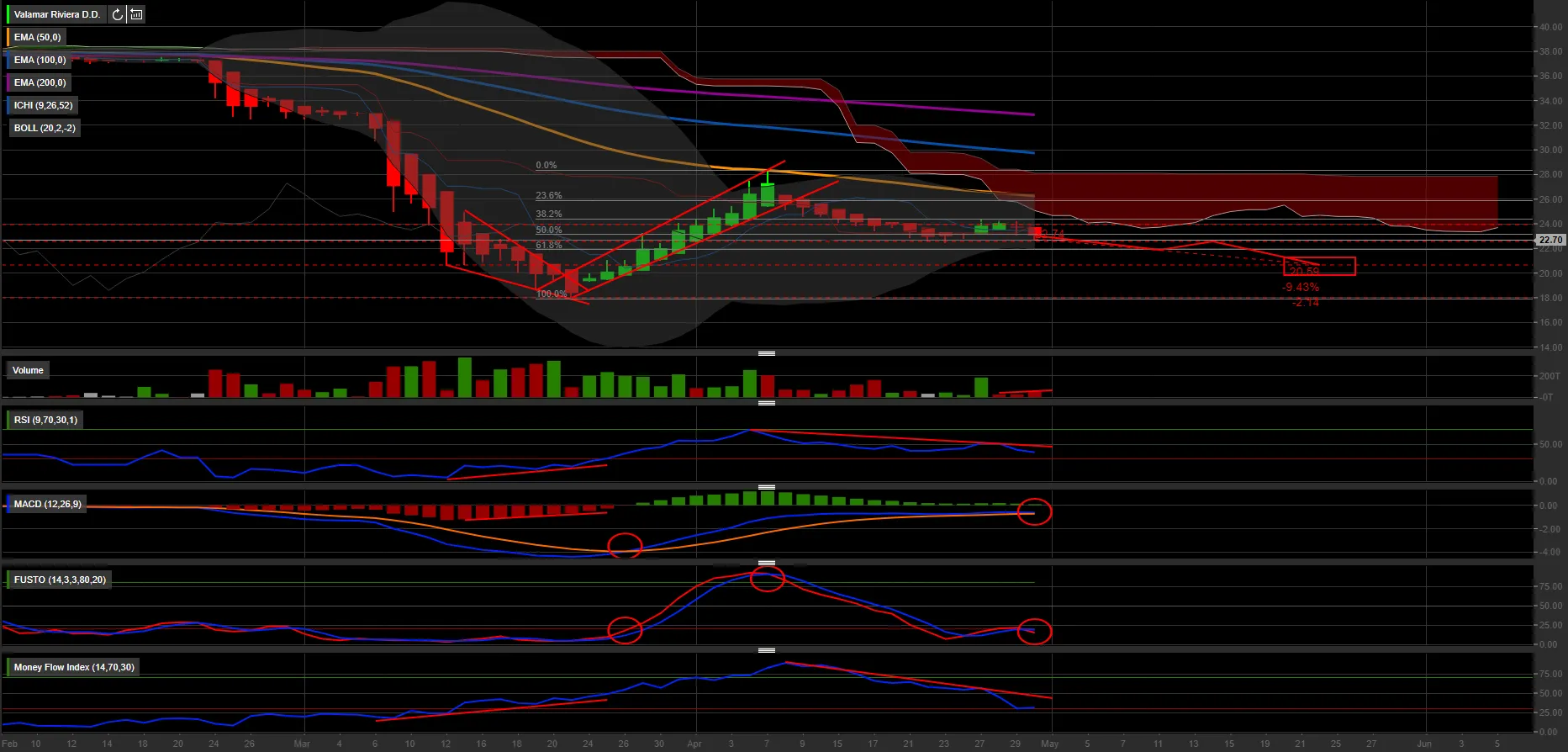Click the resize handle above FUSTO panel
The width and height of the screenshot is (1568, 752).
coord(766,563)
